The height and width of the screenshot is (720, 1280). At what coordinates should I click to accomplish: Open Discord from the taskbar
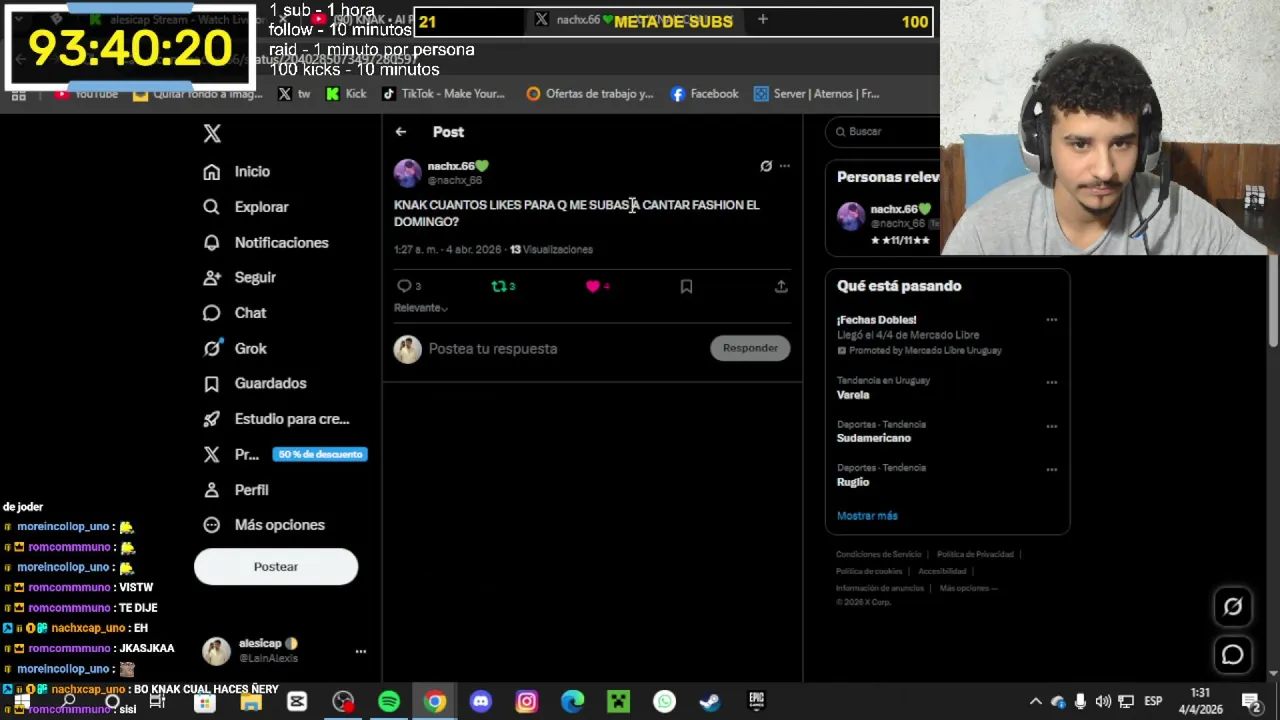coord(481,702)
